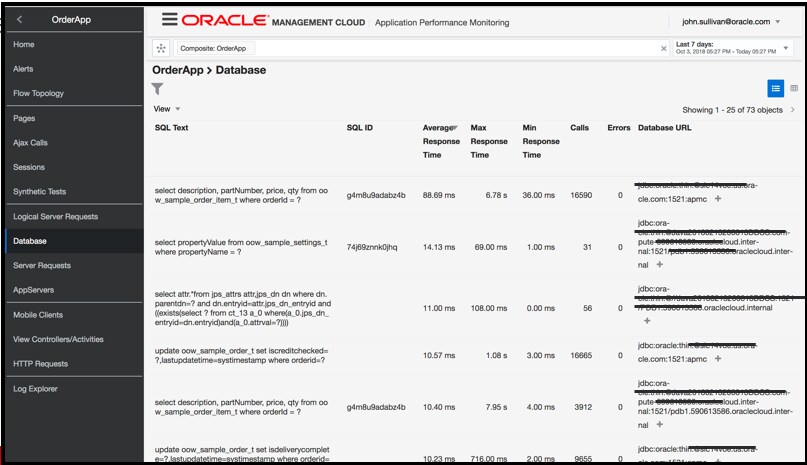Open AppServers in the sidebar
807x465 pixels.
click(x=33, y=290)
